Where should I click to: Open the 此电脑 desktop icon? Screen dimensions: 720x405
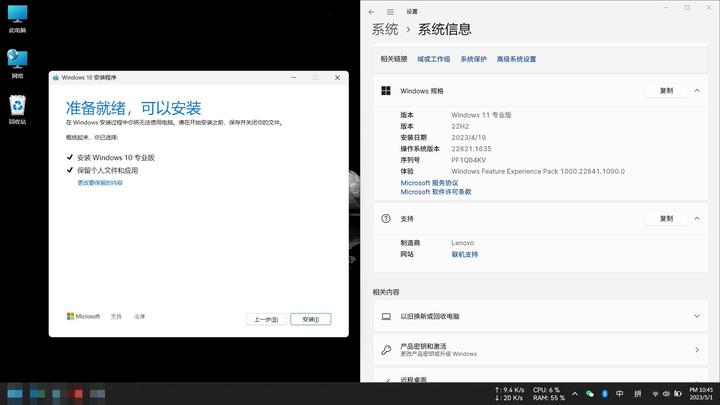tap(17, 18)
